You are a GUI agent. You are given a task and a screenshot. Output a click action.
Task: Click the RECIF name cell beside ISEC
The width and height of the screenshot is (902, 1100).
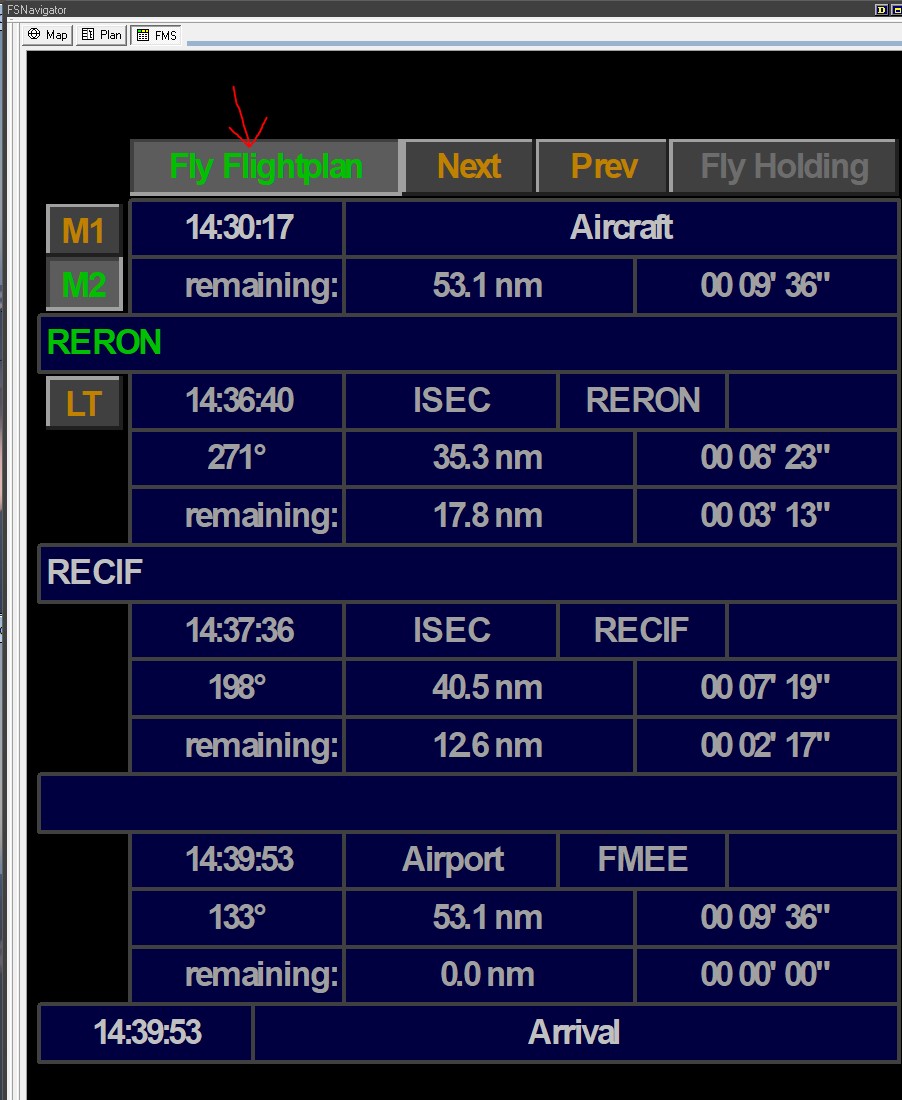pos(642,630)
